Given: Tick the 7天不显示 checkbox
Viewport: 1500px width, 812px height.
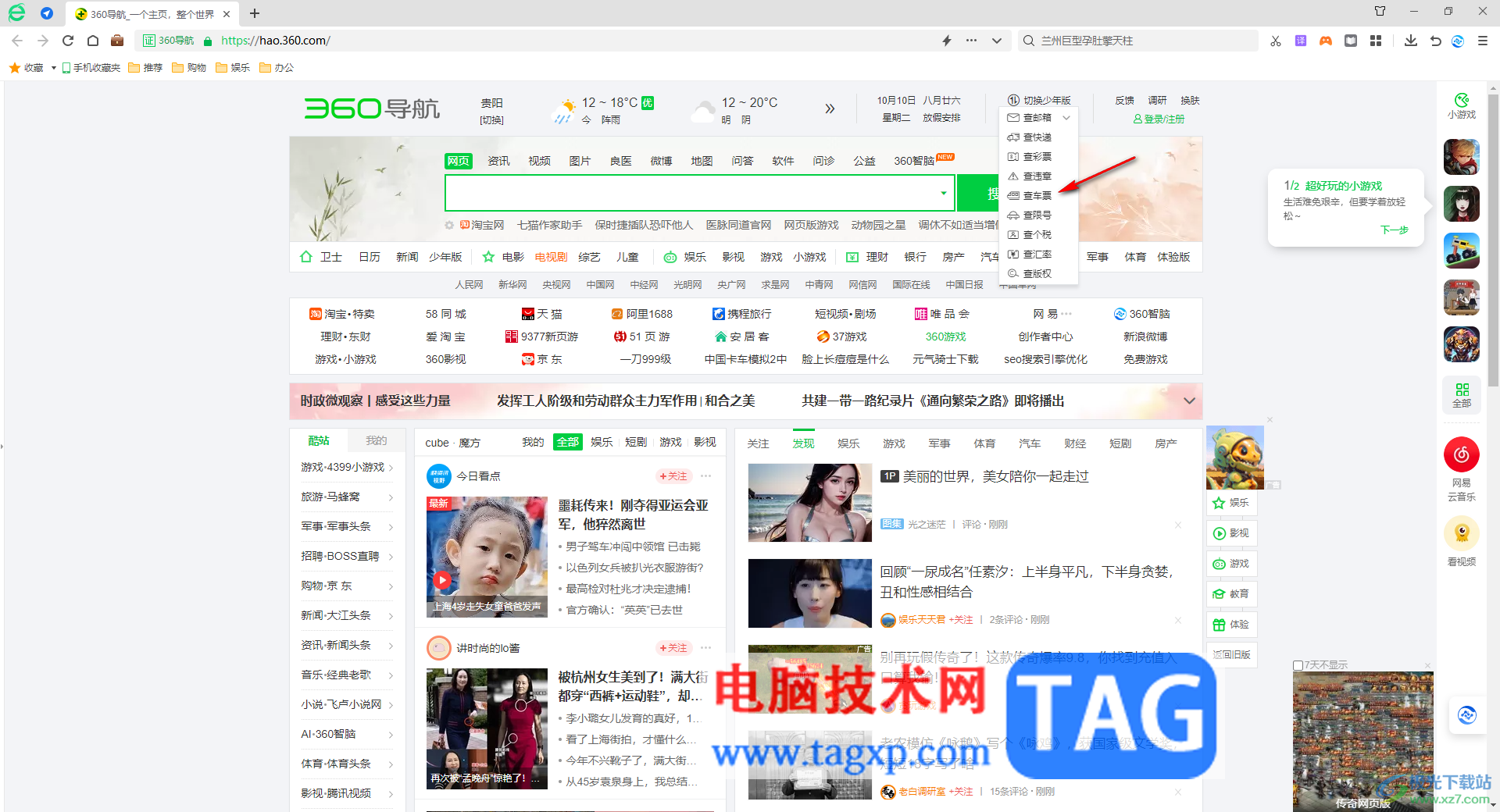Looking at the screenshot, I should point(1298,665).
